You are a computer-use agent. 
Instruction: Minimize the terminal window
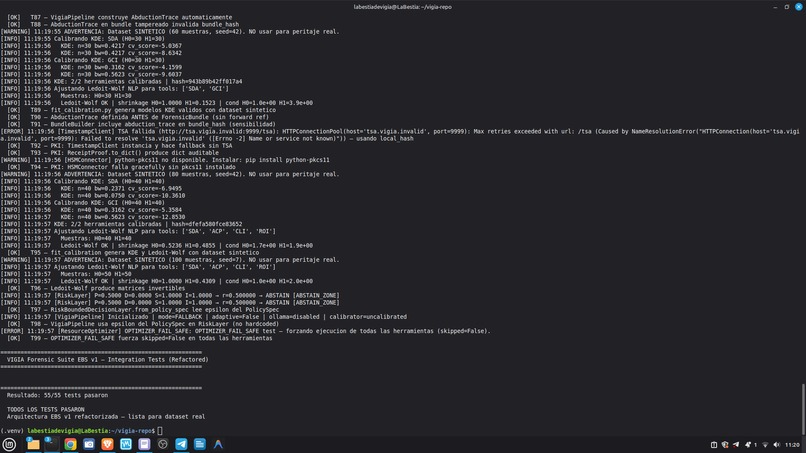tap(775, 7)
